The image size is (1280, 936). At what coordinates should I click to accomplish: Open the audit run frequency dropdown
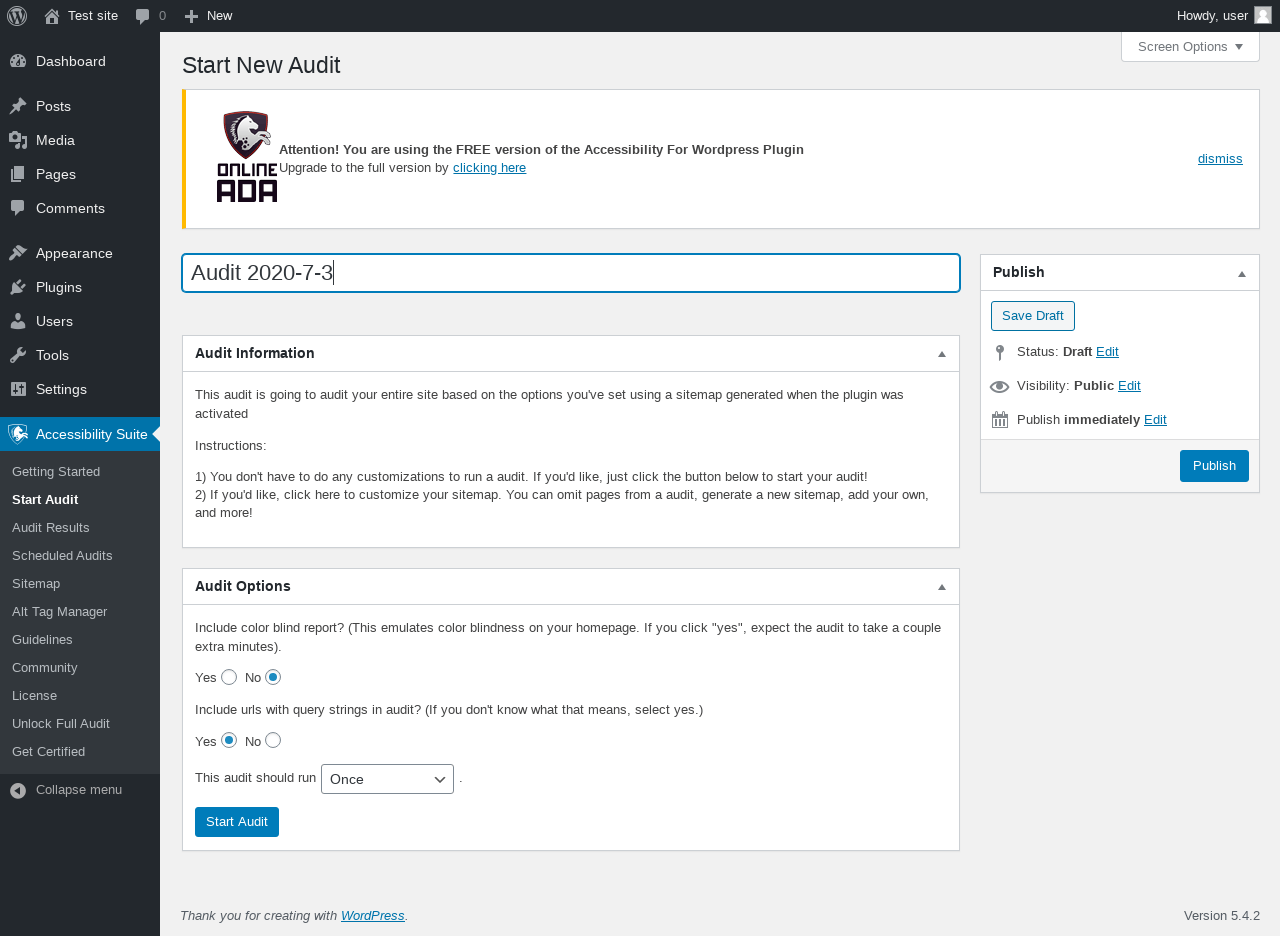click(387, 779)
